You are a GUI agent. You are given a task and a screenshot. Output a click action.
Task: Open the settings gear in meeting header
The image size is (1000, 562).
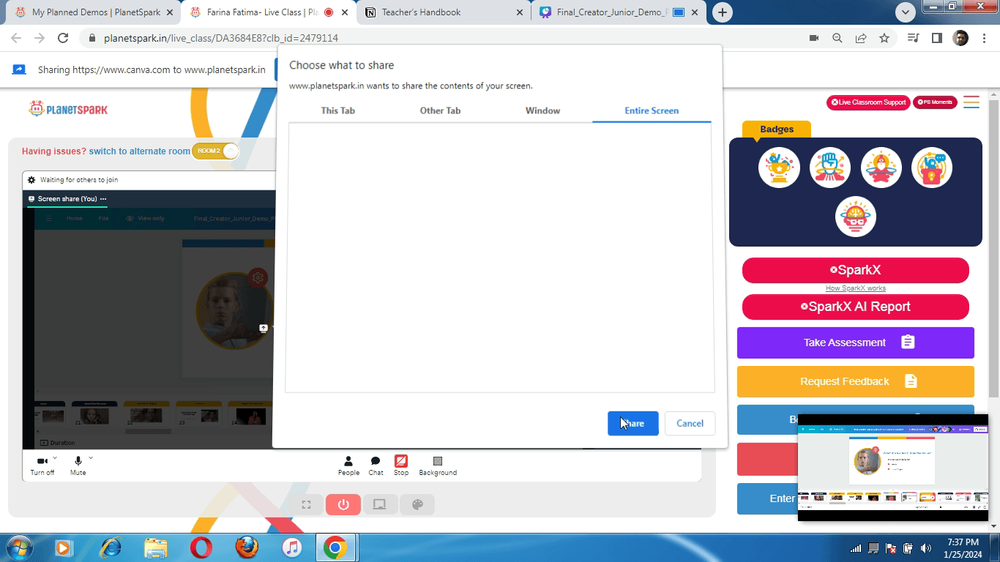pos(31,180)
